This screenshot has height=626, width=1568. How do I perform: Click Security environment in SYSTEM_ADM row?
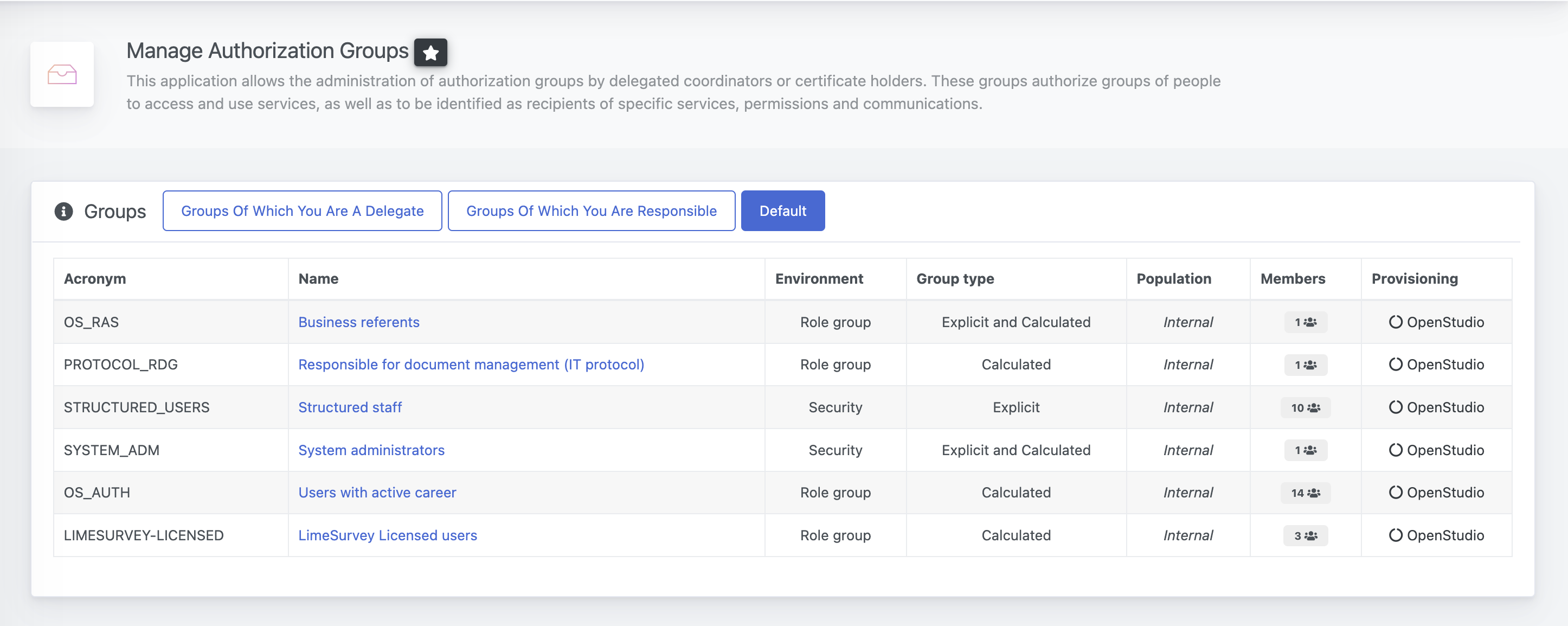coord(835,450)
